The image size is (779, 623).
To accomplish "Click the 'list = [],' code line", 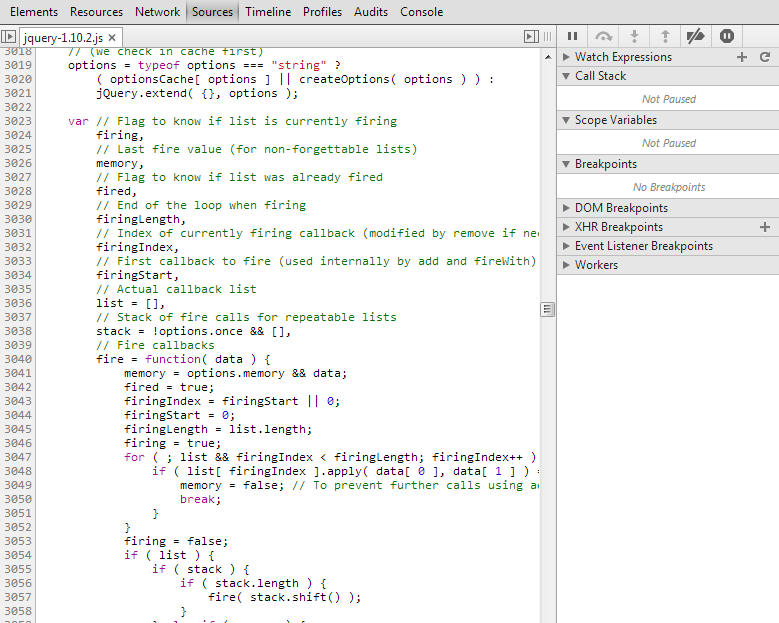I will click(x=130, y=303).
